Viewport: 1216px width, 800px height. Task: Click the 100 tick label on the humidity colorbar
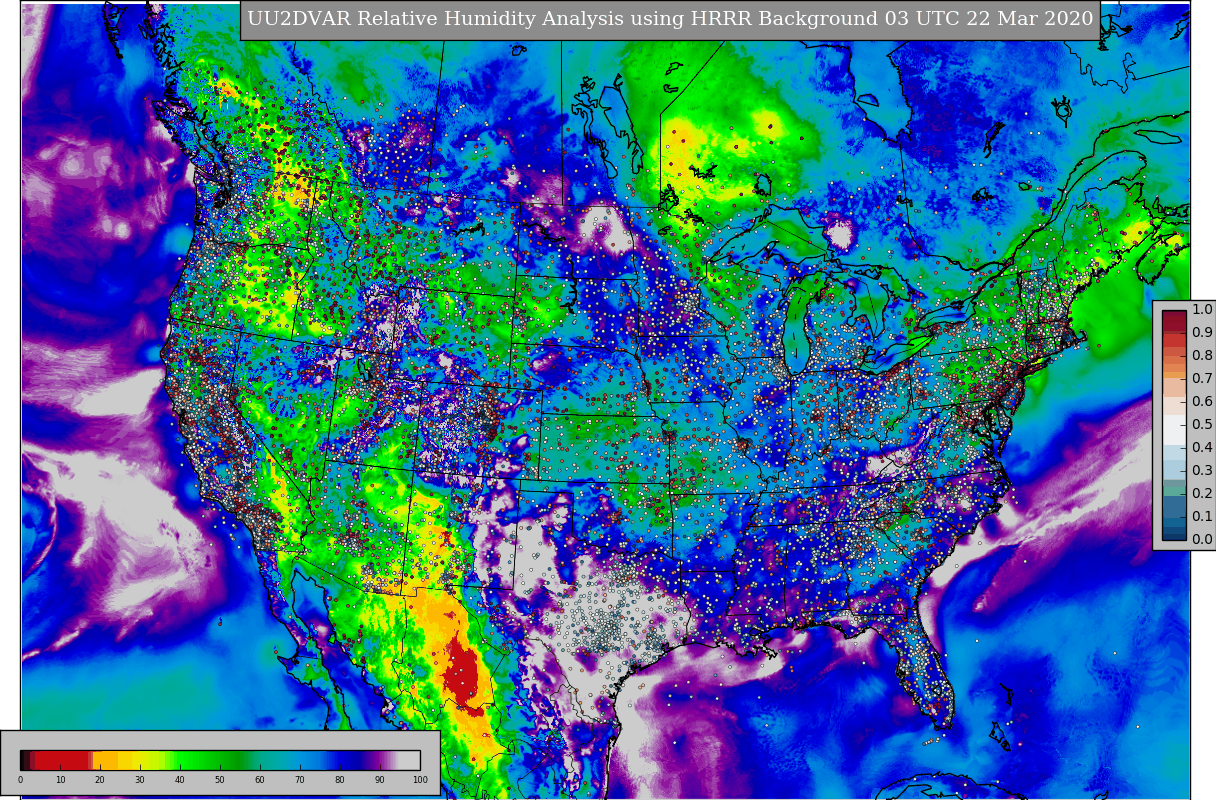click(x=420, y=780)
